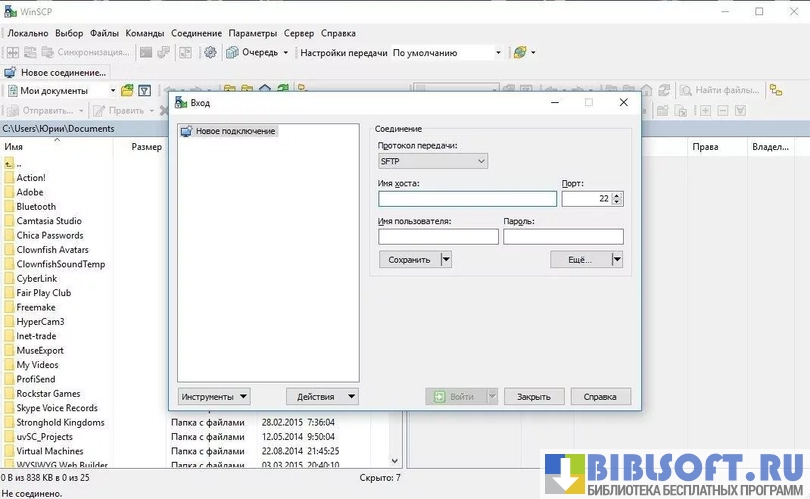This screenshot has width=810, height=499.
Task: Open the preferences gear icon in toolbar
Action: tap(210, 52)
